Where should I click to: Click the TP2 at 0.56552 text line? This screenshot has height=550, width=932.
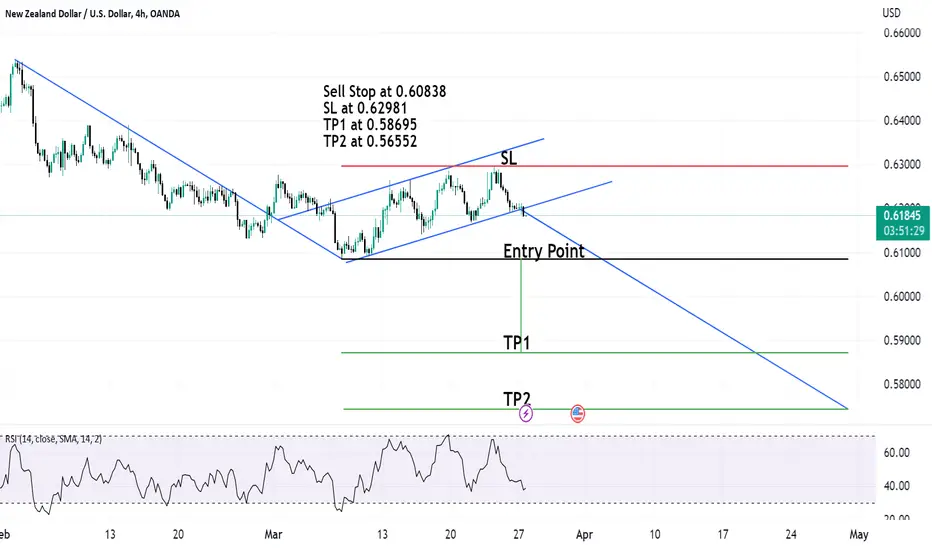click(370, 141)
